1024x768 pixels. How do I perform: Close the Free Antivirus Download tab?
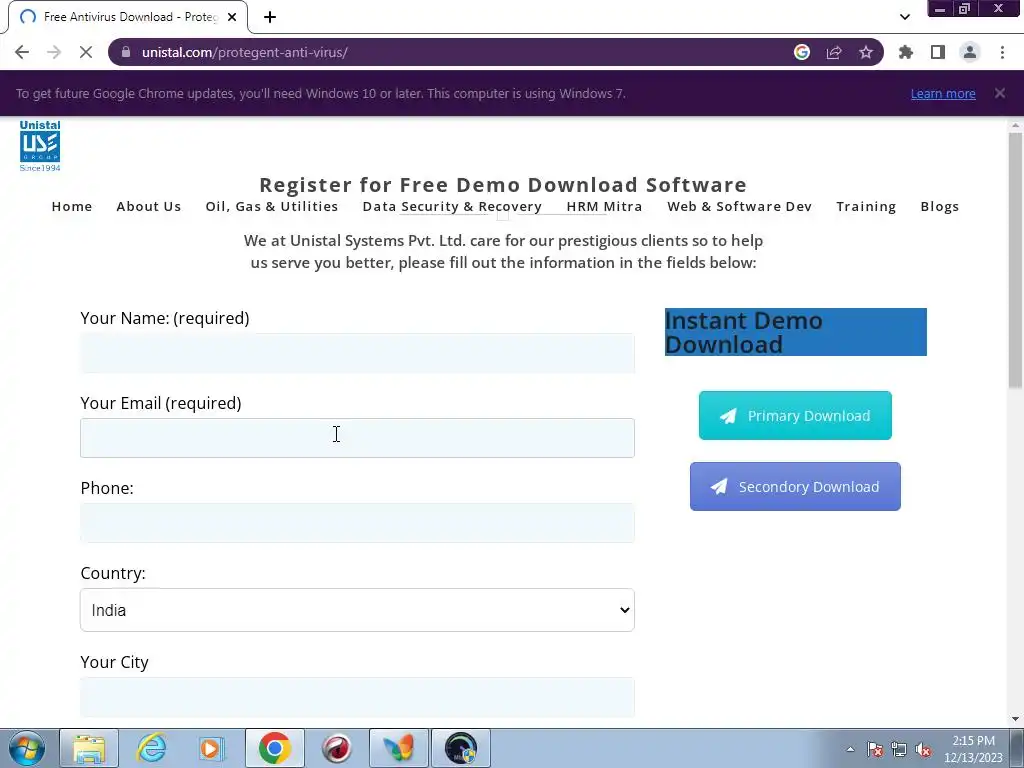[232, 17]
